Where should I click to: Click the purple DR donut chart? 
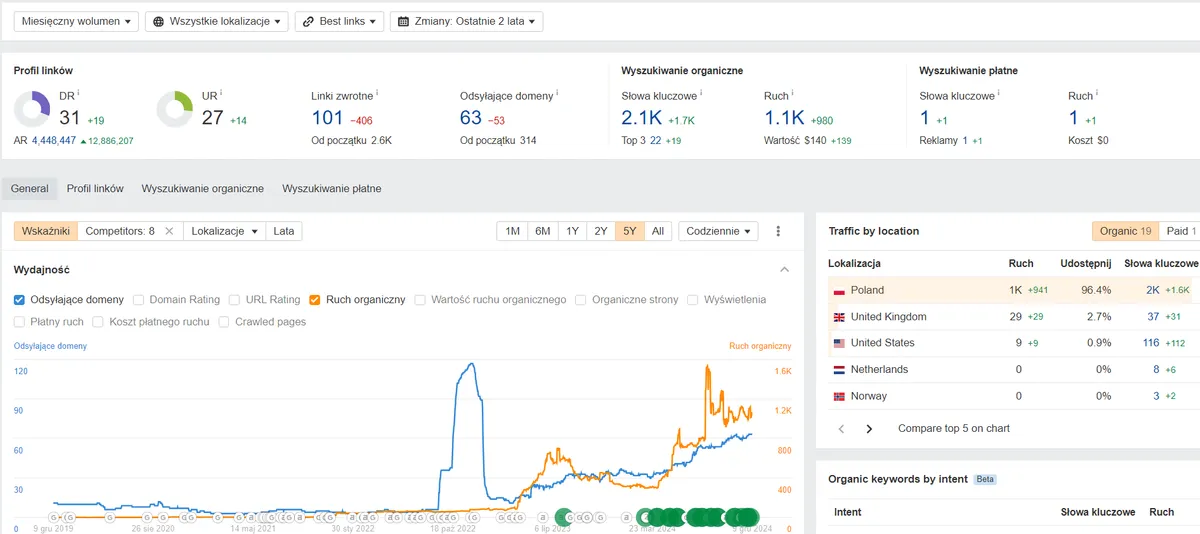coord(33,109)
